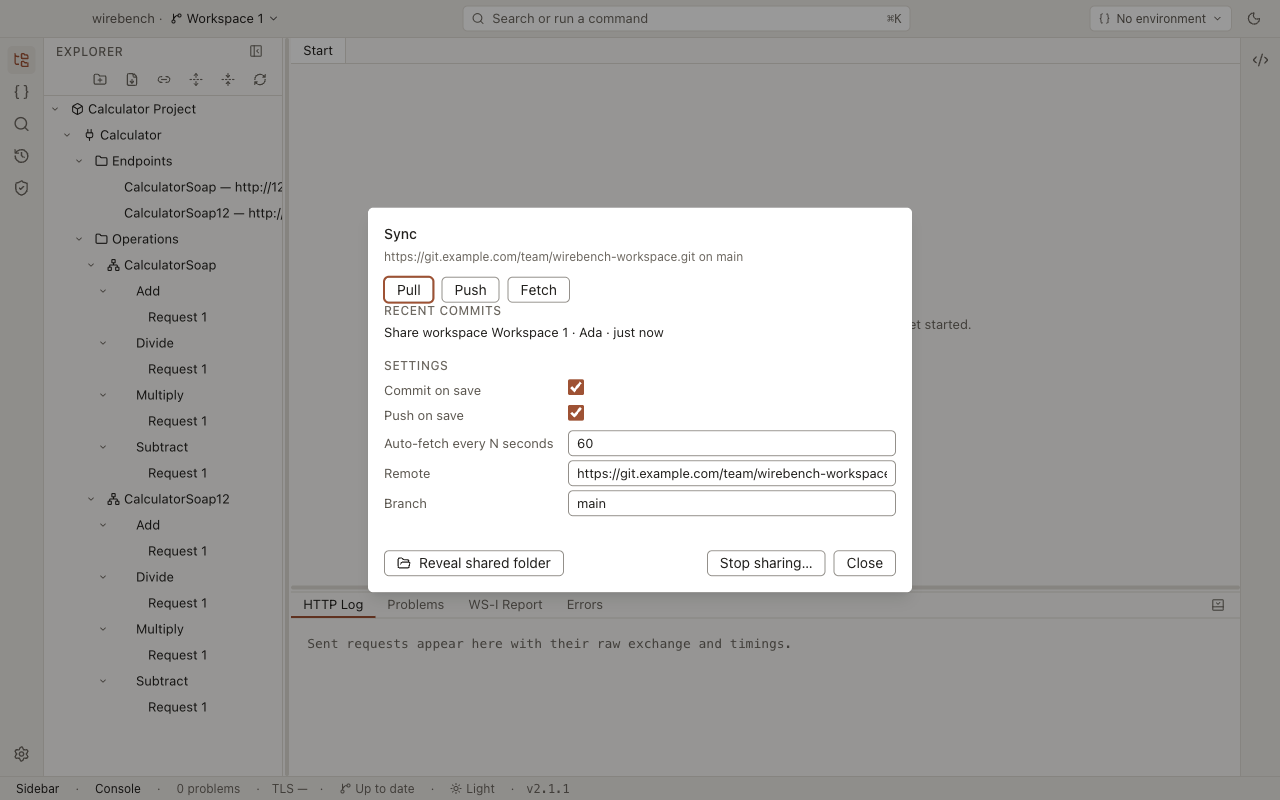Click the Light theme status entry
This screenshot has height=800, width=1280.
pos(472,789)
